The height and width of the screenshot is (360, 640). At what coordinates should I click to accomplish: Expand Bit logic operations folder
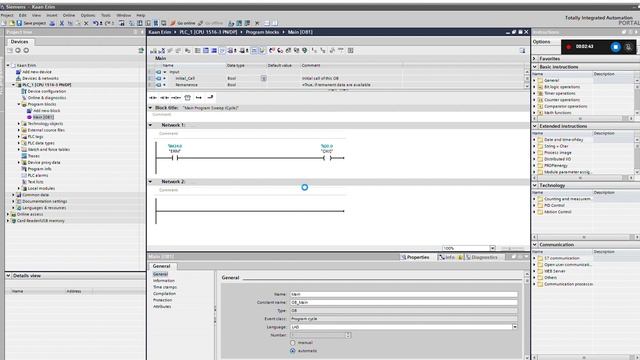click(534, 87)
